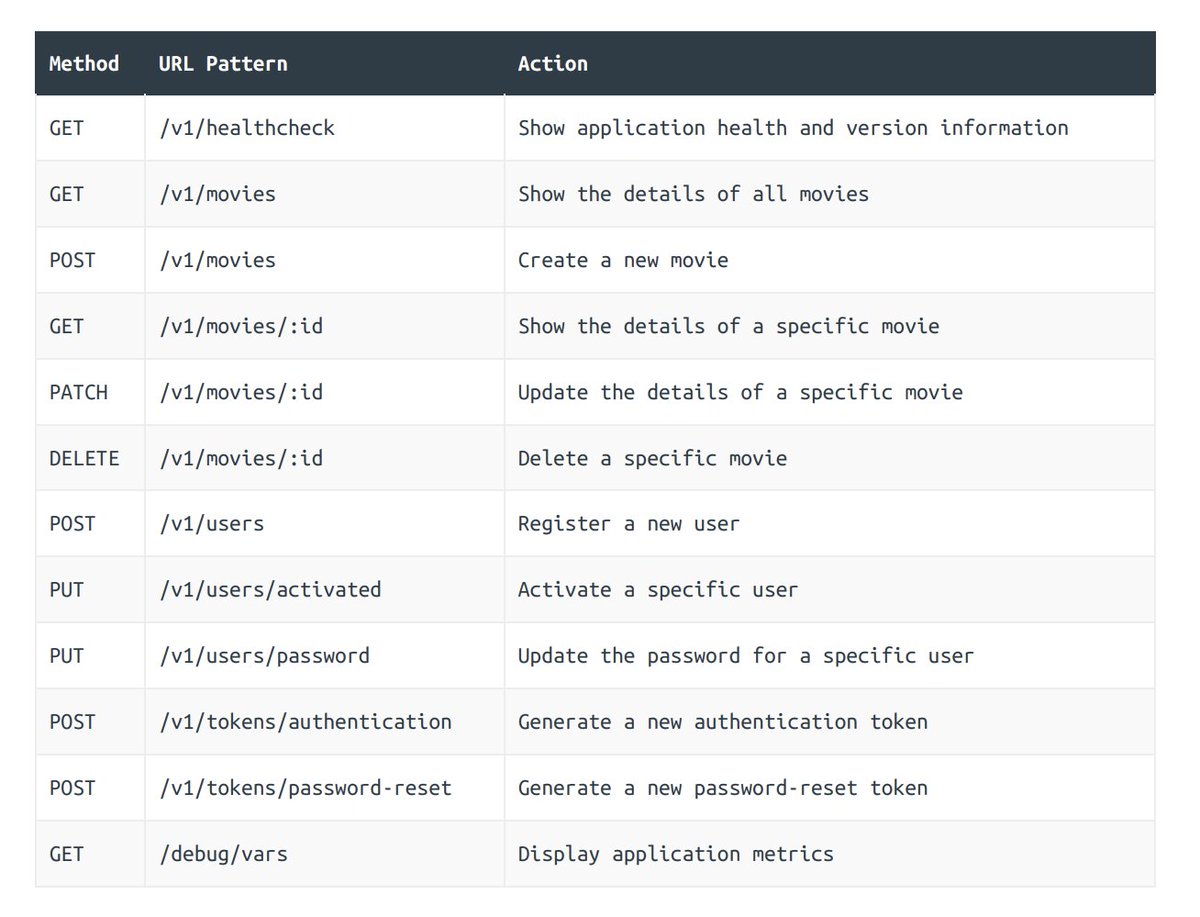Select POST in the tokens/password-reset row
Image resolution: width=1200 pixels, height=917 pixels.
pyautogui.click(x=72, y=788)
